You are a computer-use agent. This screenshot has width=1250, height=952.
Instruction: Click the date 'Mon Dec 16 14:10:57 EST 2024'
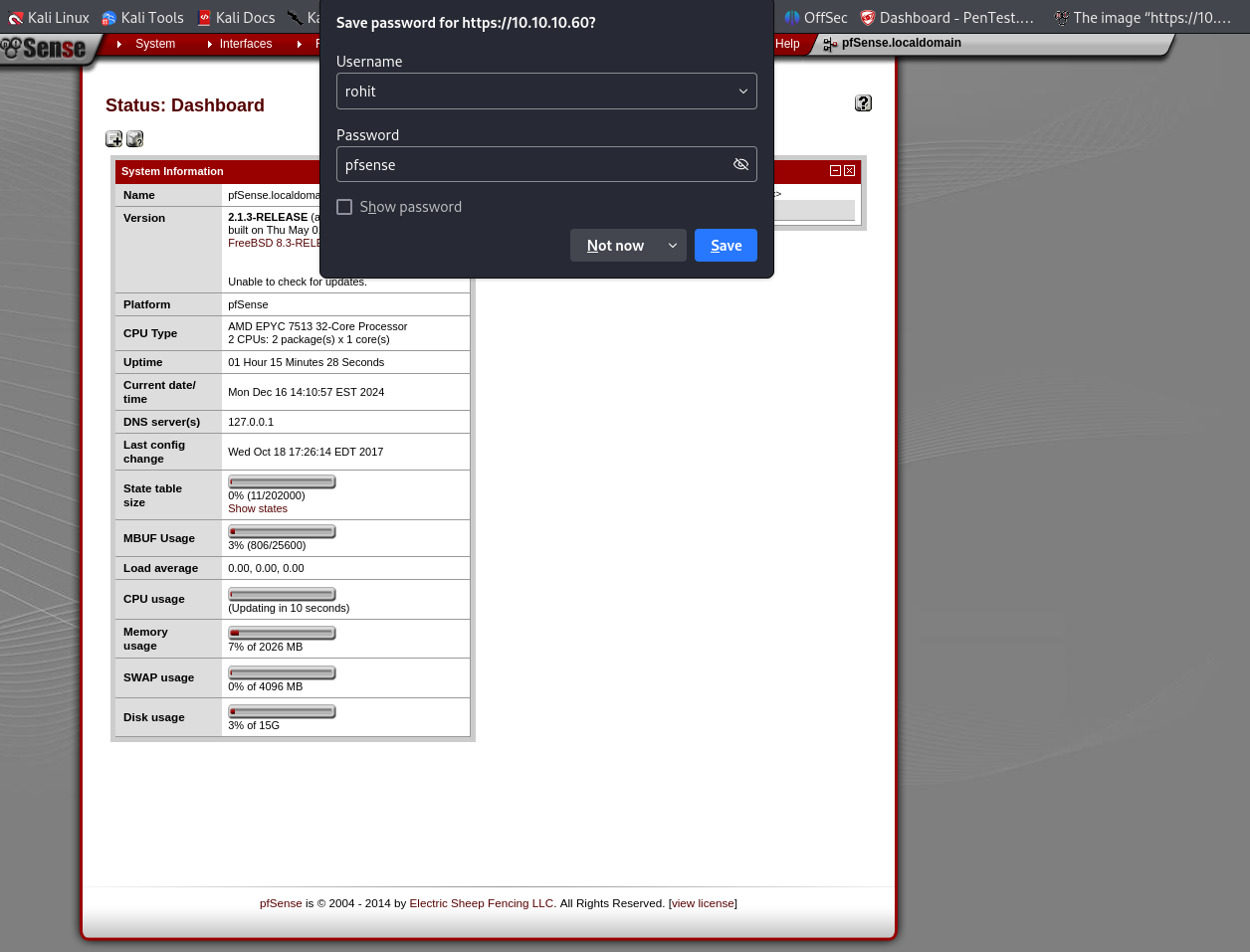[x=307, y=392]
